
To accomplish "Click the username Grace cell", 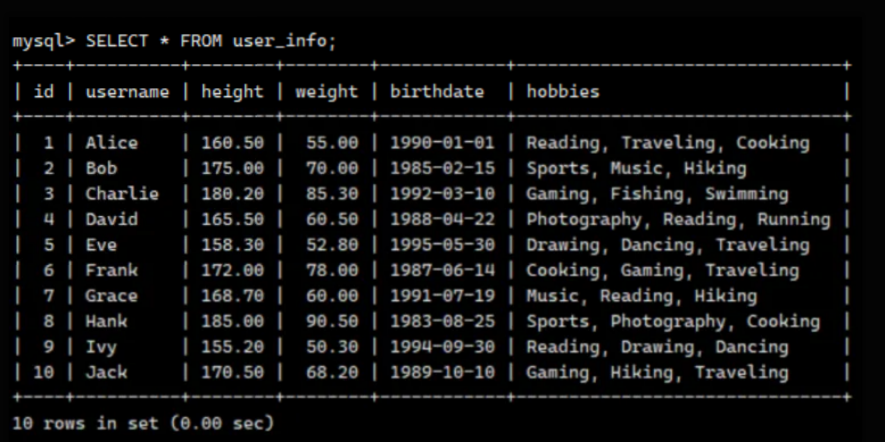I will (111, 296).
